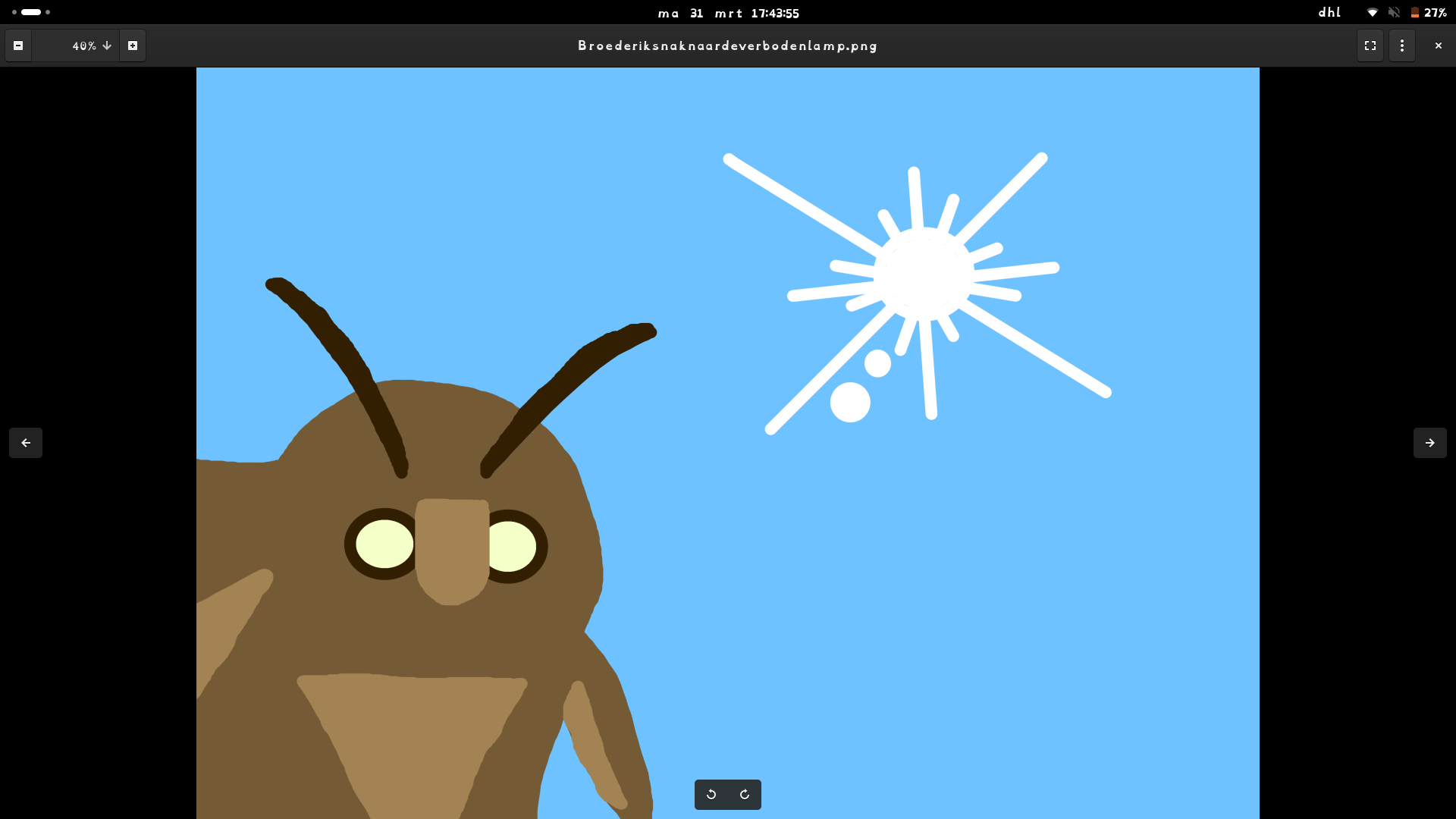Image resolution: width=1456 pixels, height=819 pixels.
Task: Open the three-dot main menu
Action: (1402, 45)
